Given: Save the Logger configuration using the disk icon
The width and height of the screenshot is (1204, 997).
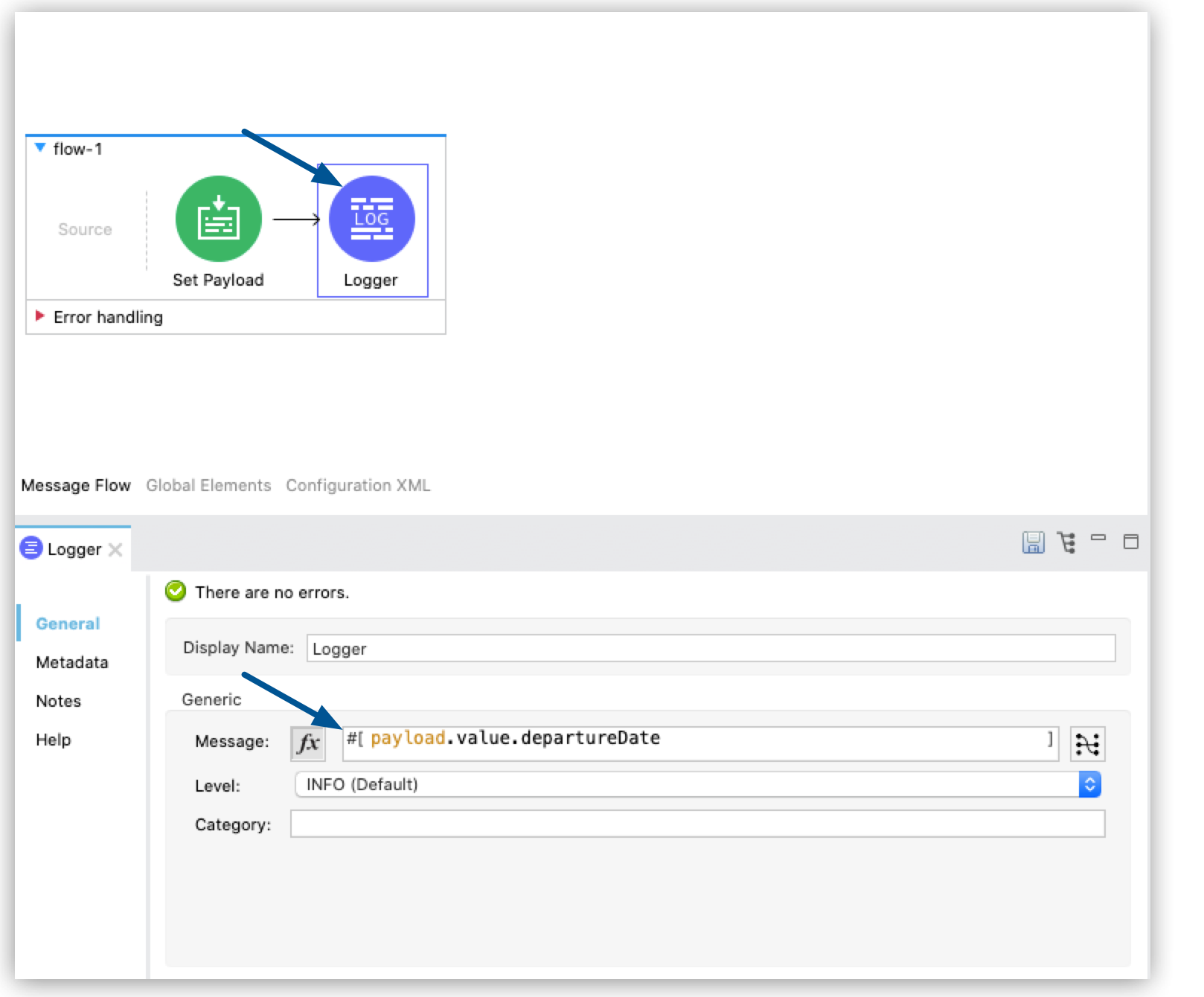Looking at the screenshot, I should [1034, 544].
